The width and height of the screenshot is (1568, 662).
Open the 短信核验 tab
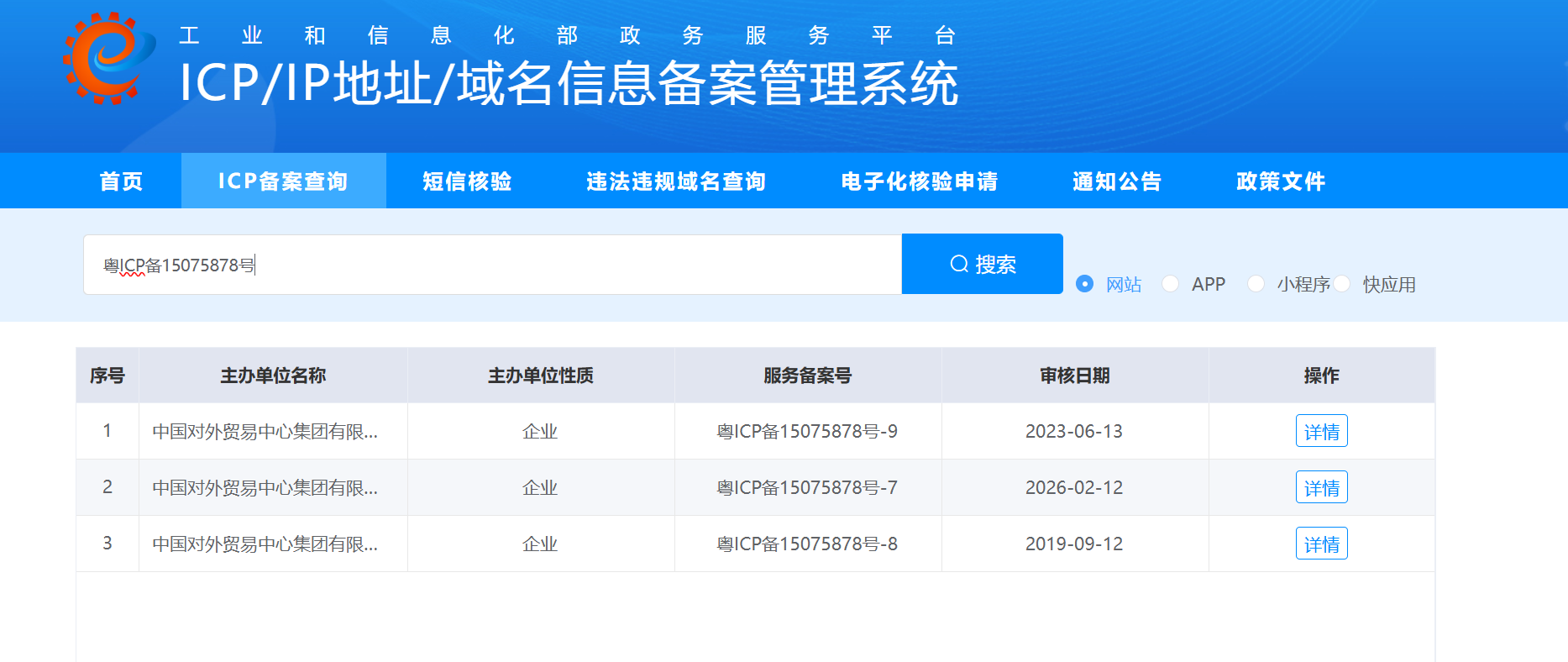click(x=467, y=181)
